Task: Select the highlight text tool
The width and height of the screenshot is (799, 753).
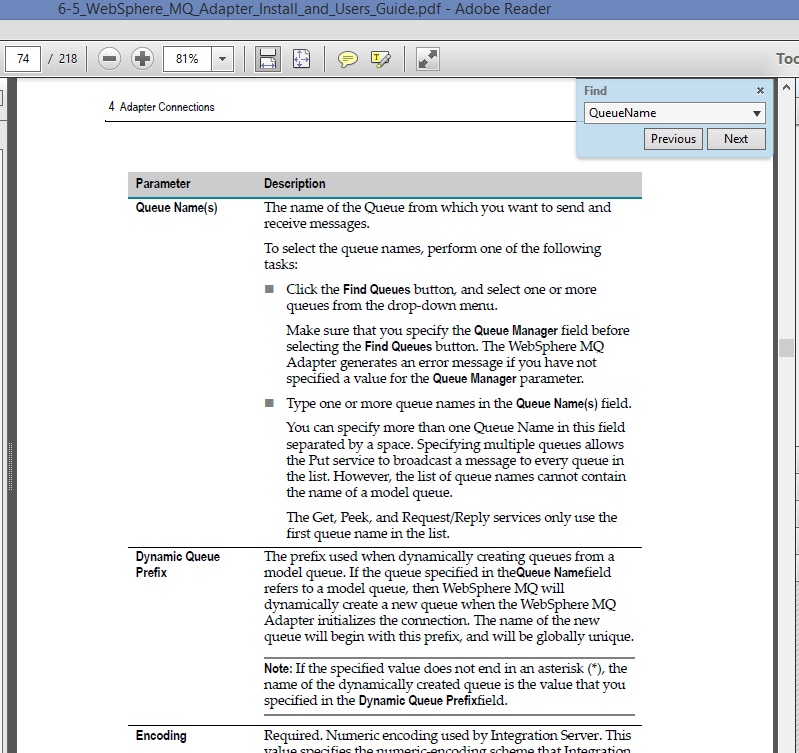Action: (x=381, y=60)
